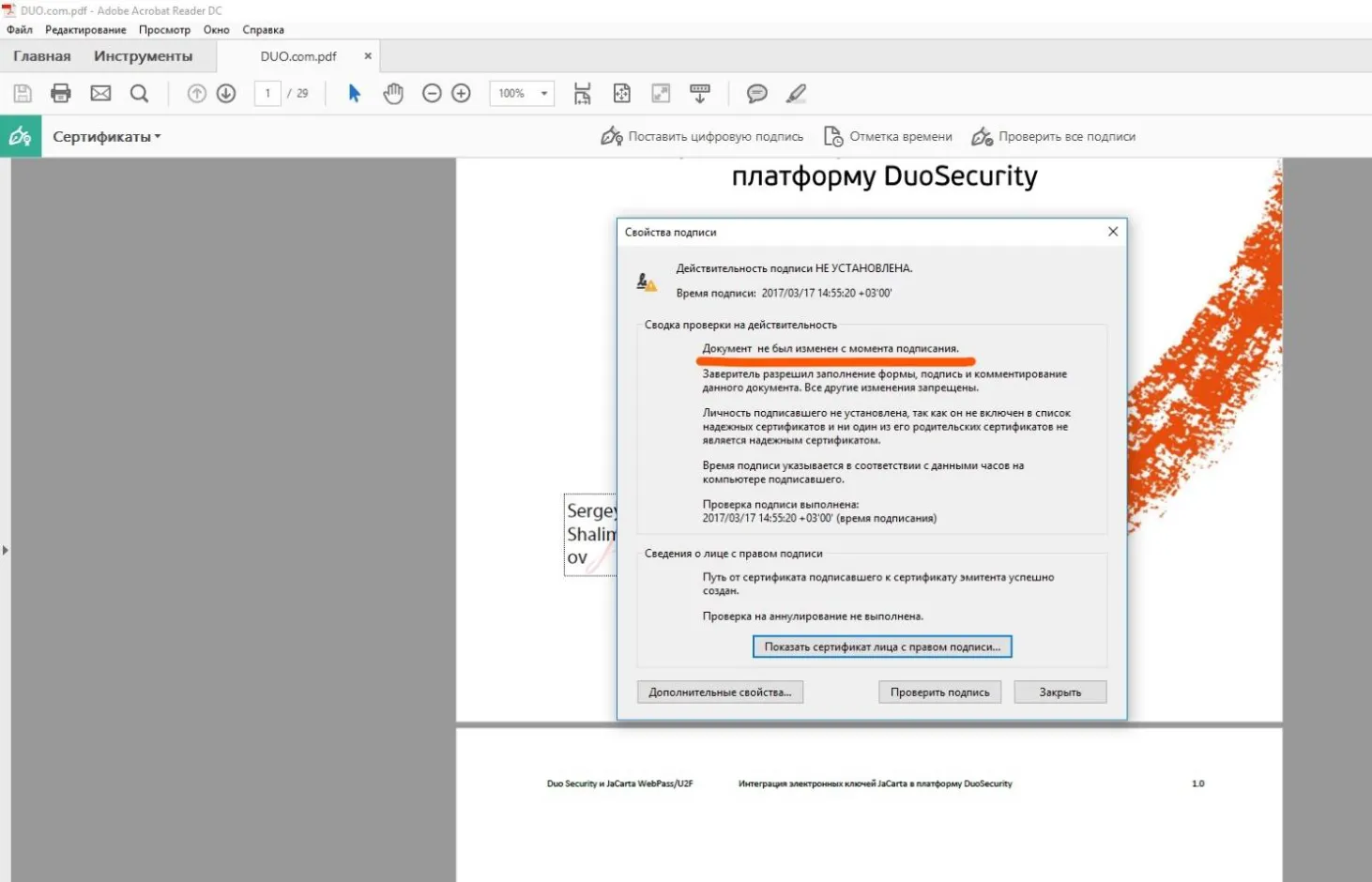Close the Свойства подписи dialog
This screenshot has width=1372, height=882.
click(1113, 232)
